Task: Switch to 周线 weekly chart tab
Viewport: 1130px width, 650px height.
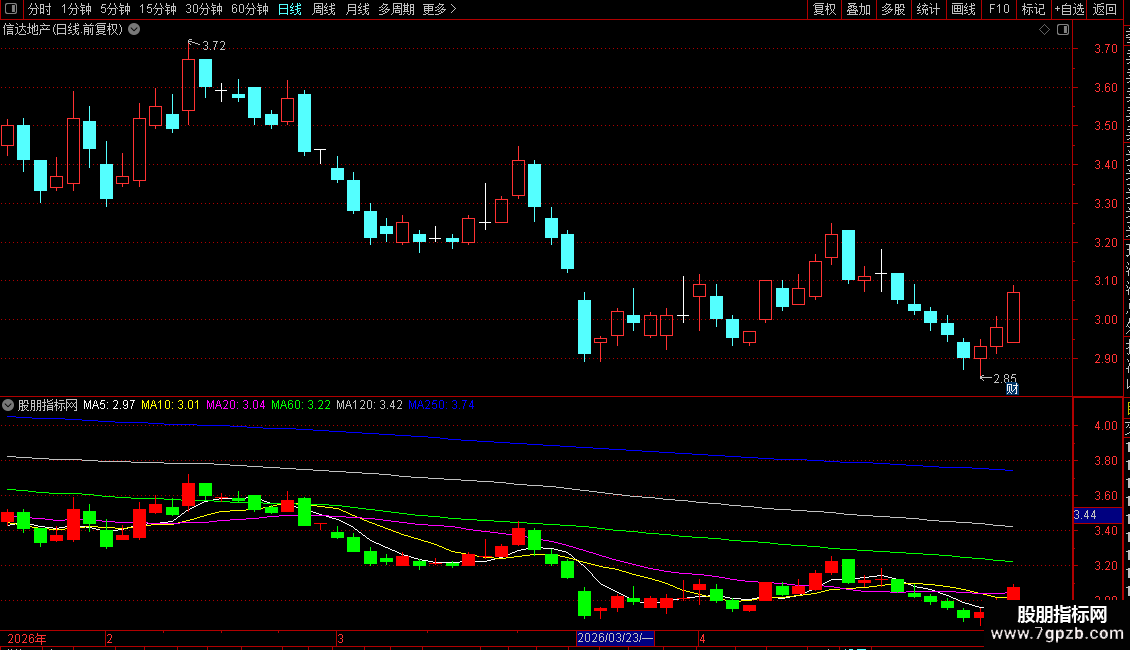Action: point(324,9)
